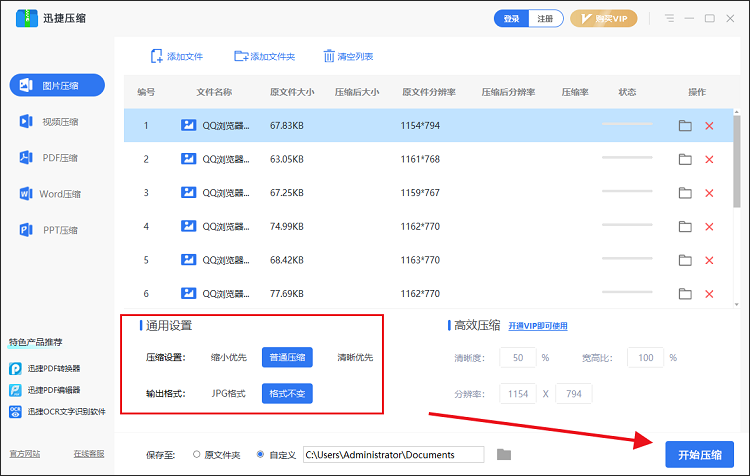Remove row 5 with red X

coord(709,260)
